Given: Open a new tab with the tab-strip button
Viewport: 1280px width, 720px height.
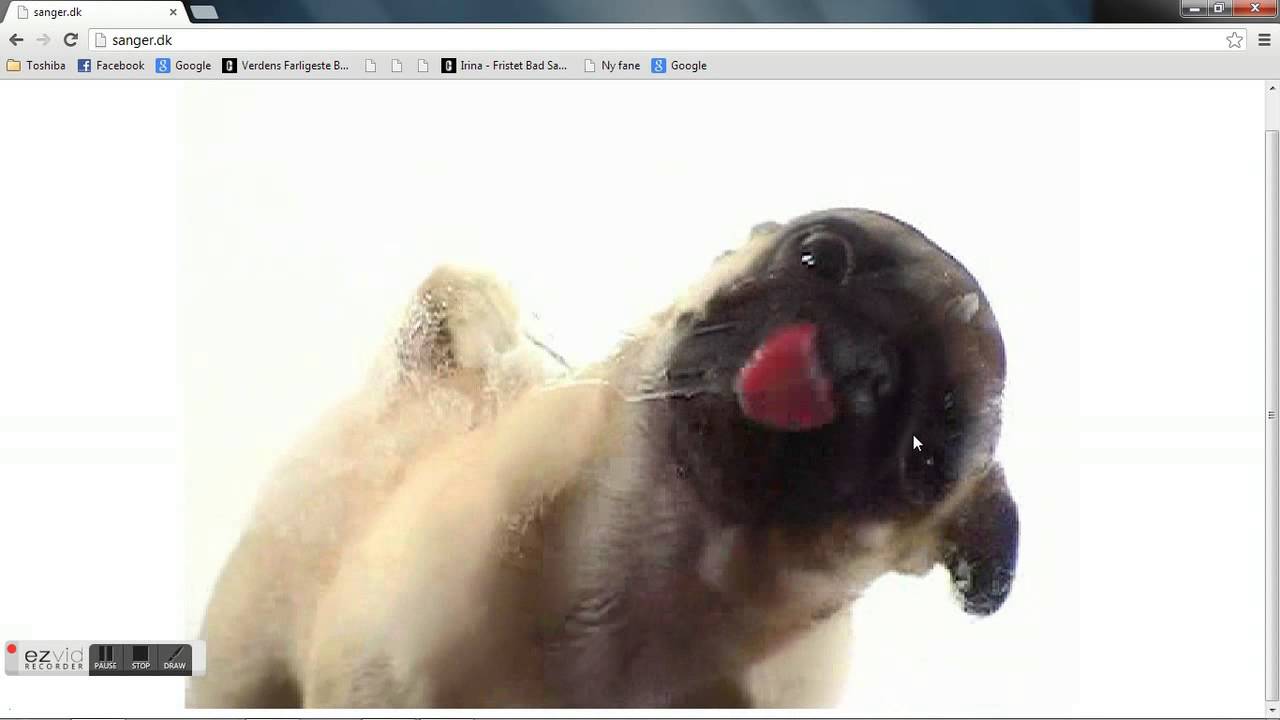Looking at the screenshot, I should (204, 12).
